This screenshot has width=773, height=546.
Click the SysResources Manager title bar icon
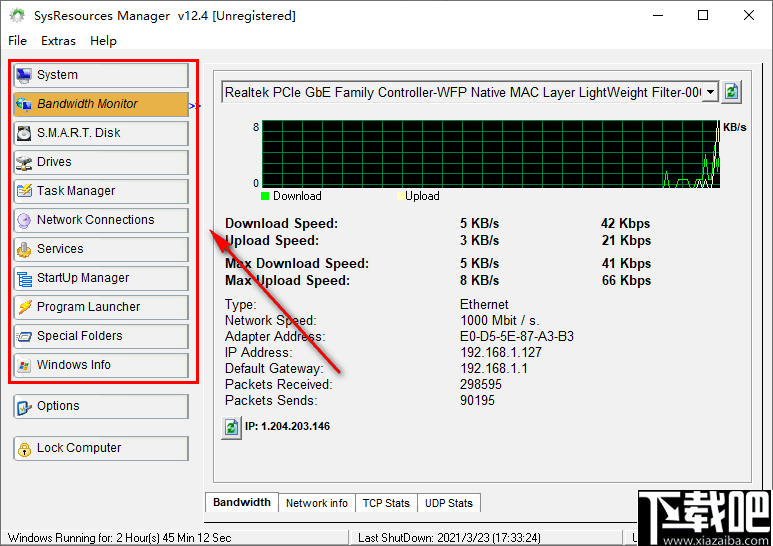(x=17, y=16)
